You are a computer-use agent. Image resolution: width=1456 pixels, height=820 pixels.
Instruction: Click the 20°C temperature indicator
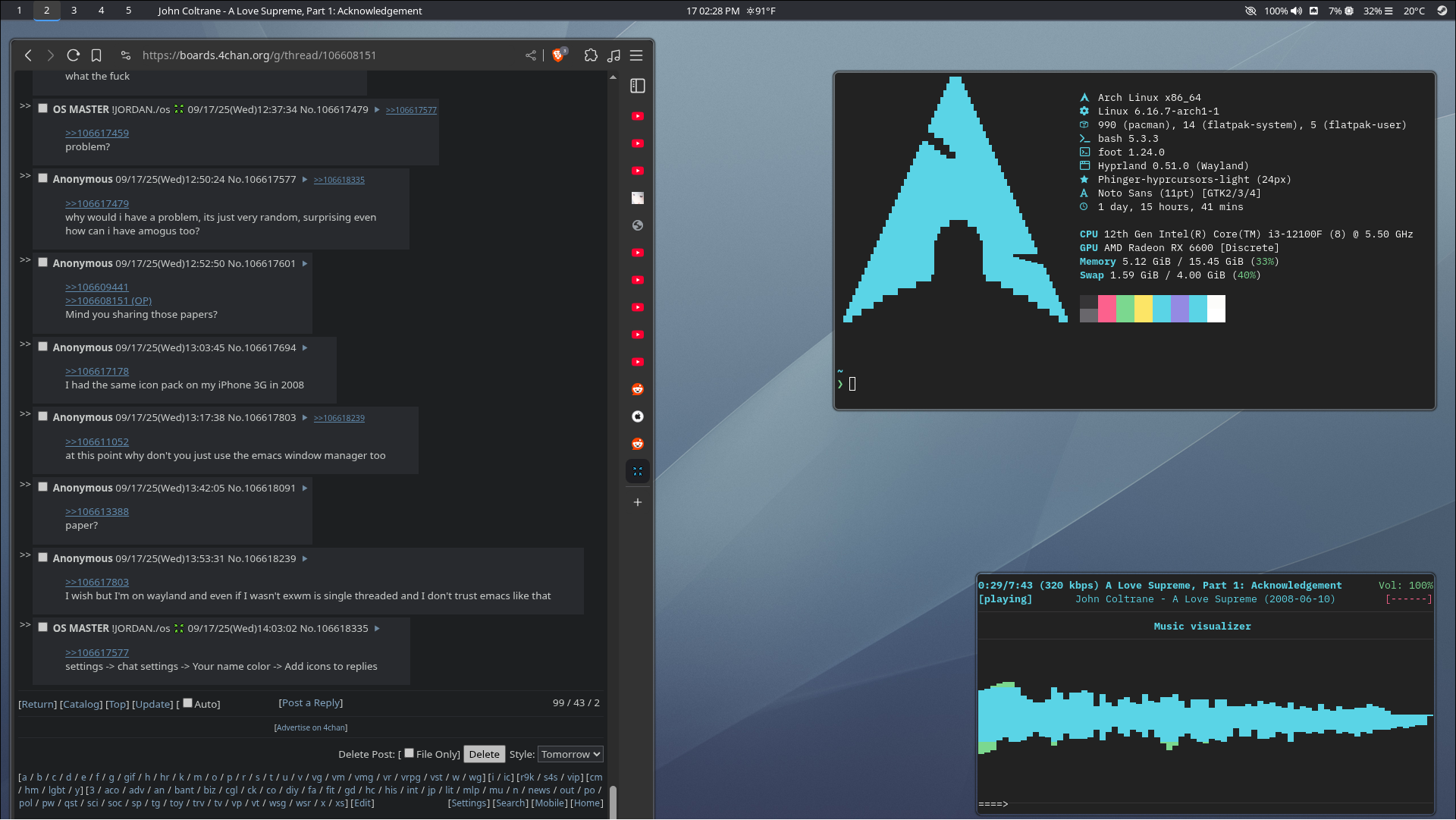pos(1414,11)
